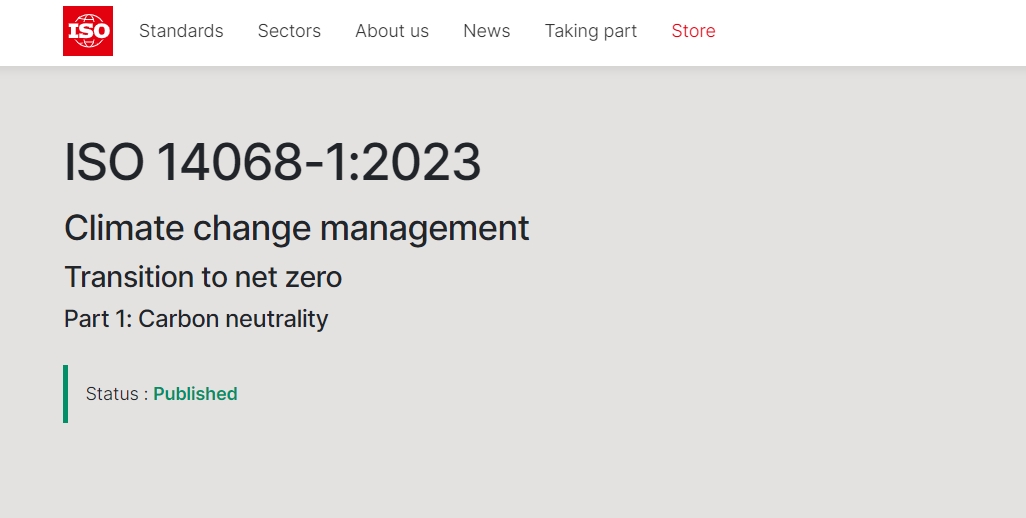Click the green vertical status bar
1026x518 pixels.
[x=65, y=394]
